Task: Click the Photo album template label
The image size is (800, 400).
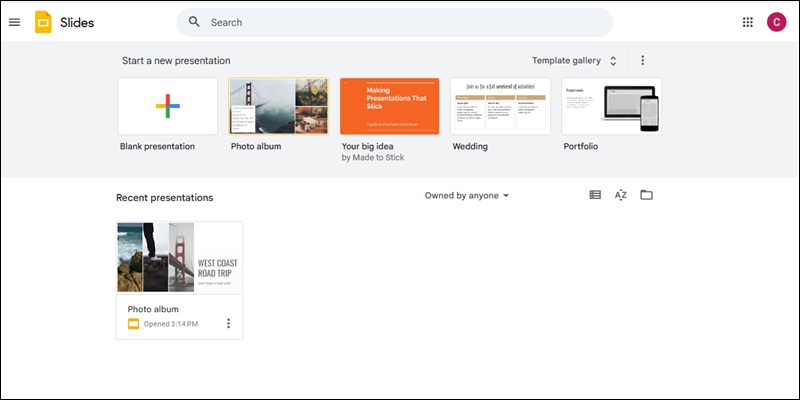Action: [256, 146]
